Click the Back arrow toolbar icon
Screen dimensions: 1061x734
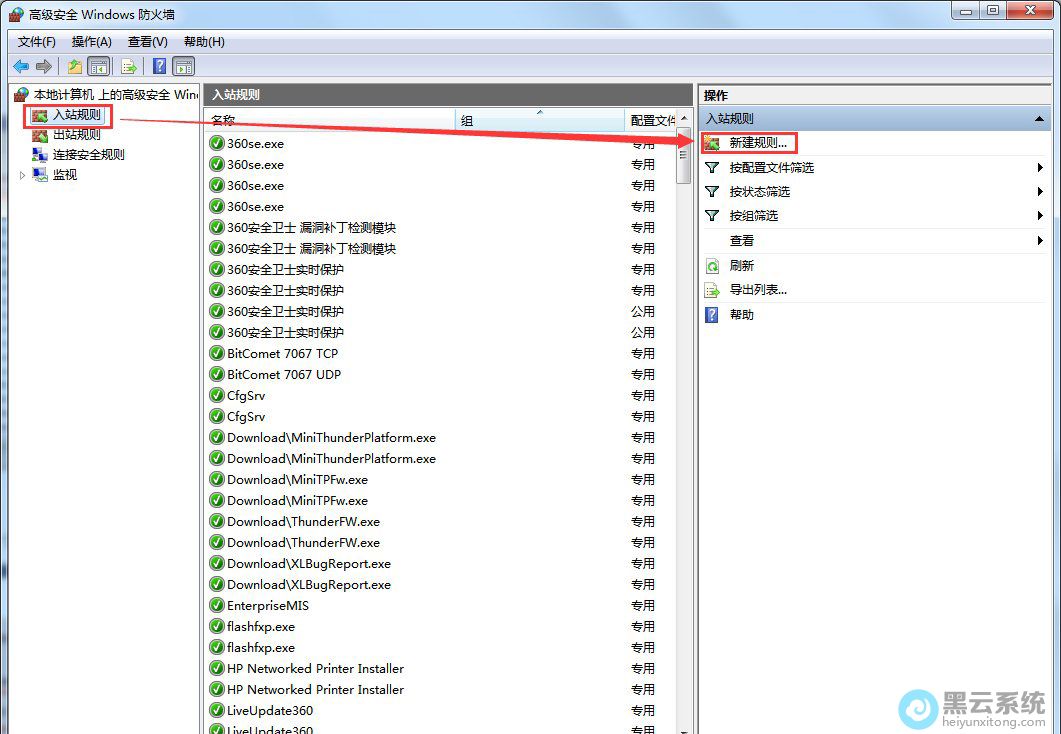(21, 66)
